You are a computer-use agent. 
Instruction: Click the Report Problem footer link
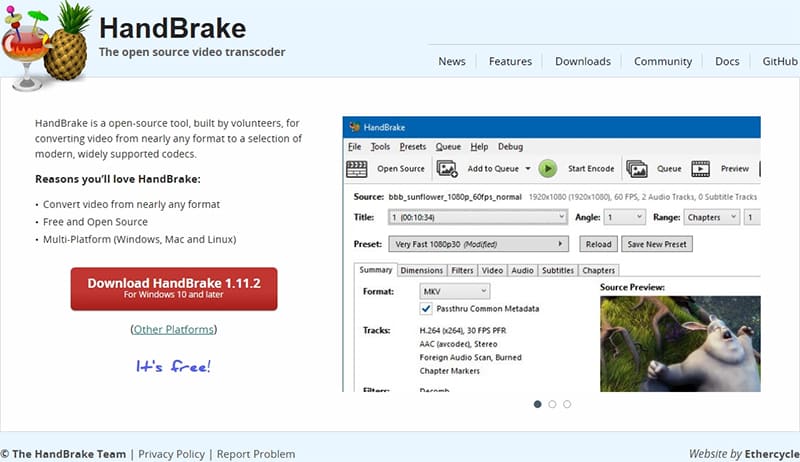[x=256, y=454]
